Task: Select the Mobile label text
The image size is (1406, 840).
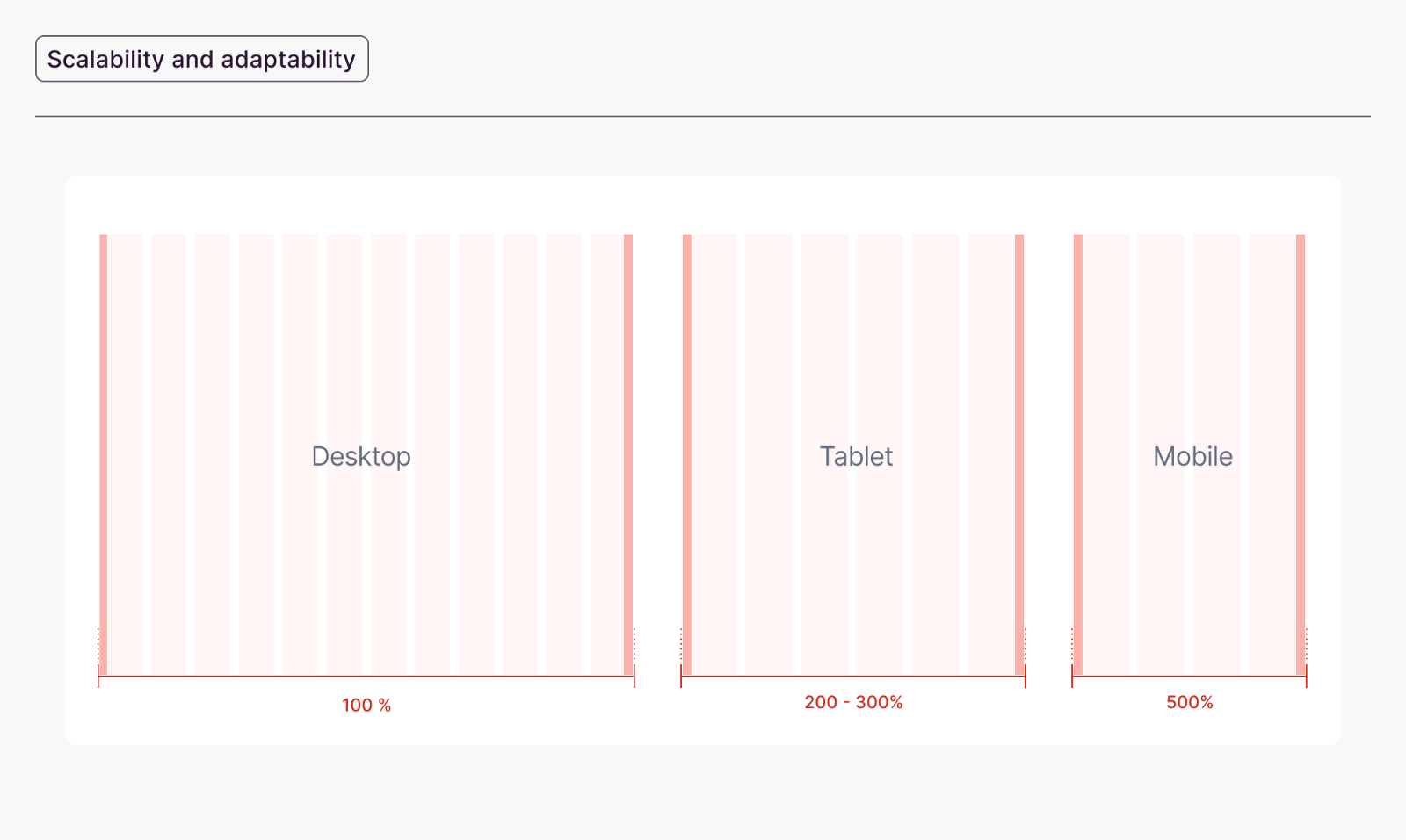Action: point(1192,456)
